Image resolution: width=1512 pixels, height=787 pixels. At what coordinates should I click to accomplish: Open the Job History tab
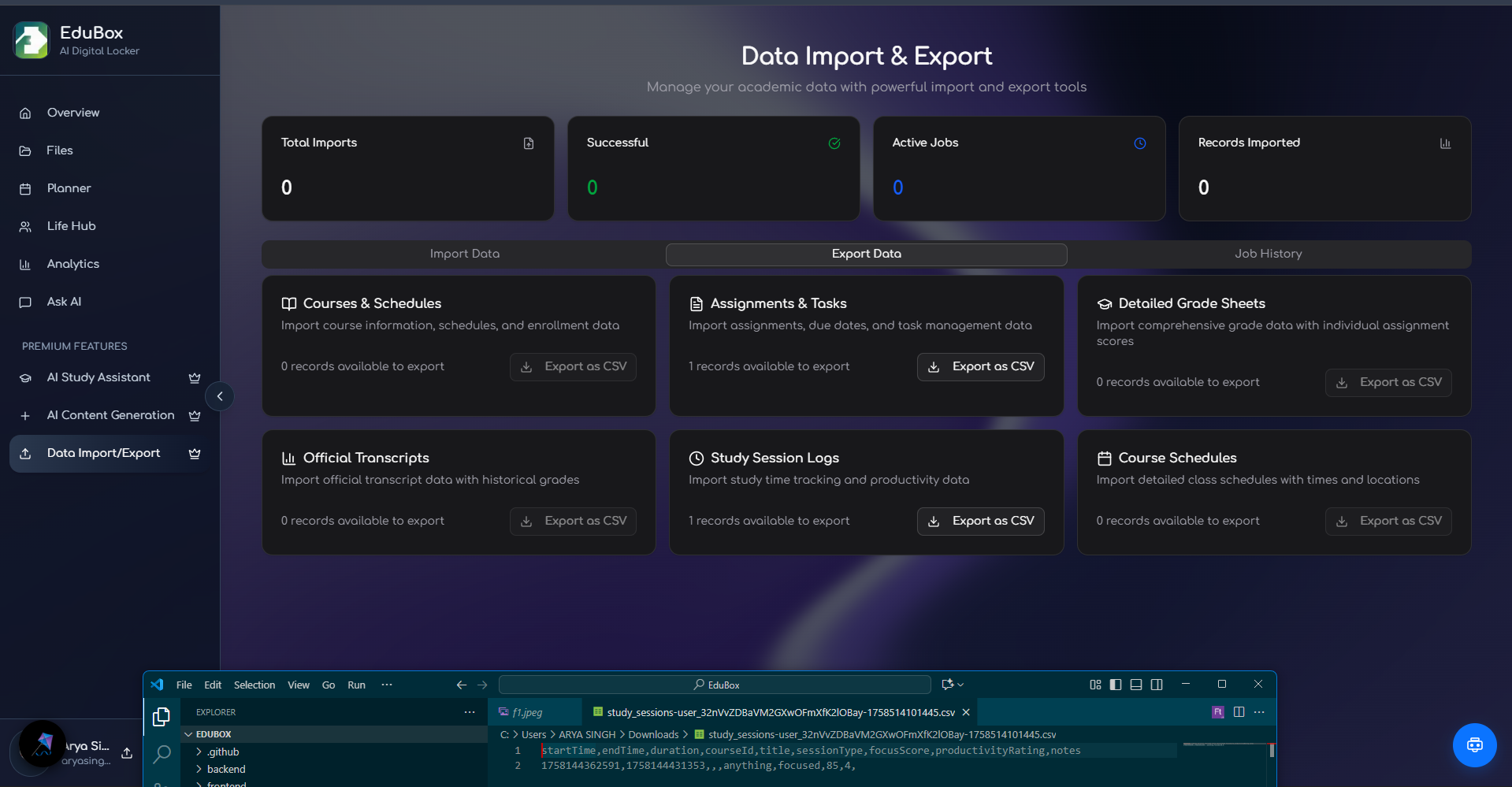pyautogui.click(x=1268, y=254)
